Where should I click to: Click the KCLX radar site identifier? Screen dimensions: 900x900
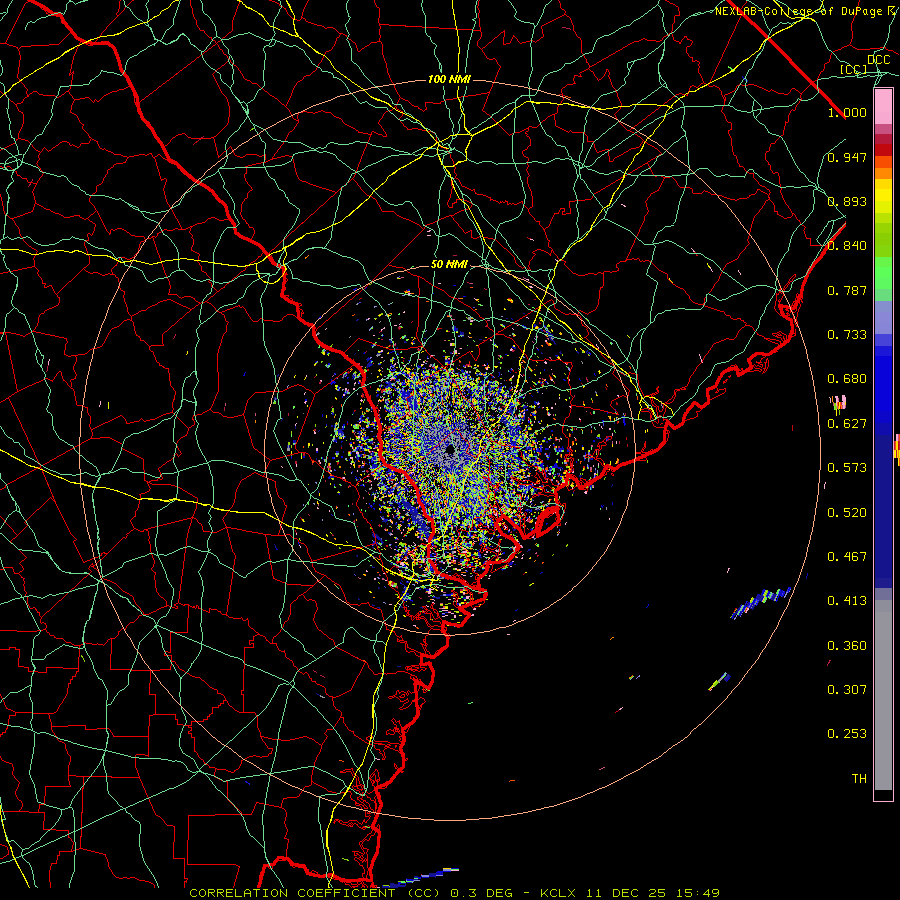coord(558,893)
